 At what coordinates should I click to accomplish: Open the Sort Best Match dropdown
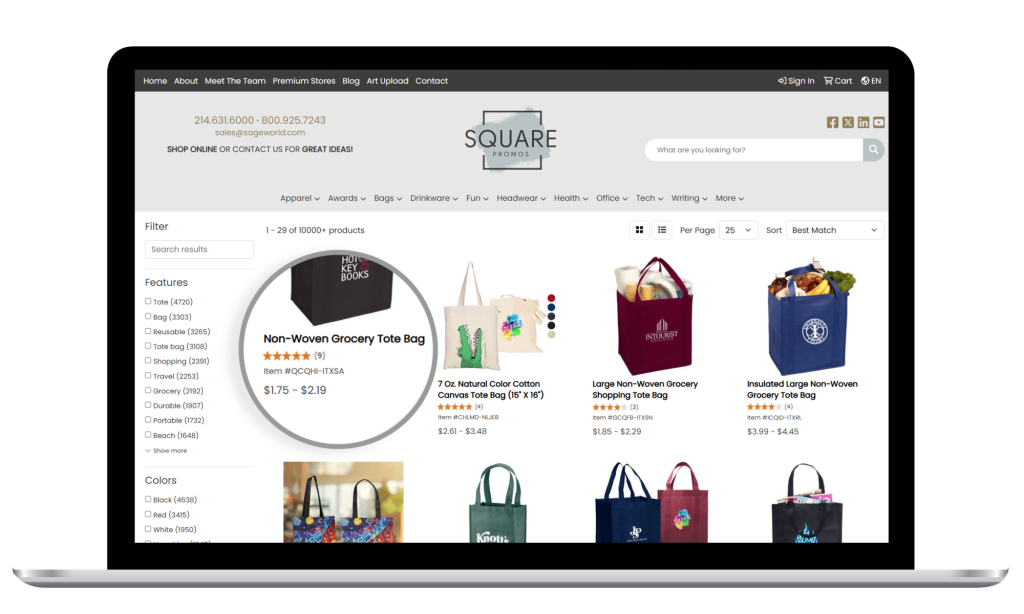pos(835,230)
